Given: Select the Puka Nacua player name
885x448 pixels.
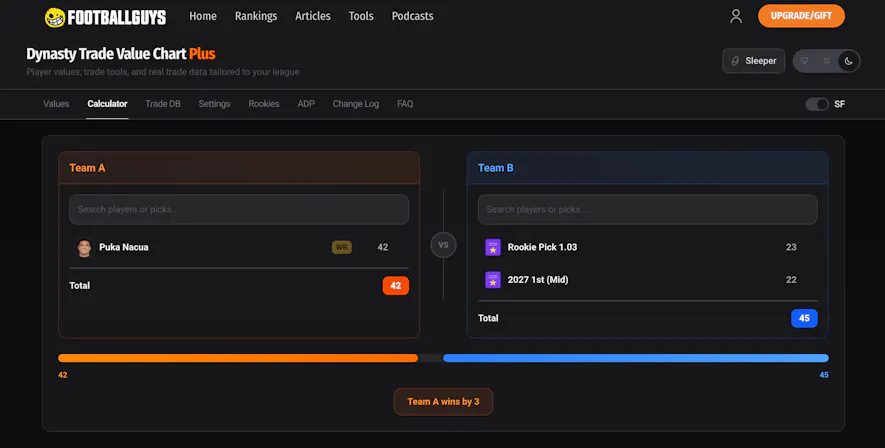Looking at the screenshot, I should point(124,247).
